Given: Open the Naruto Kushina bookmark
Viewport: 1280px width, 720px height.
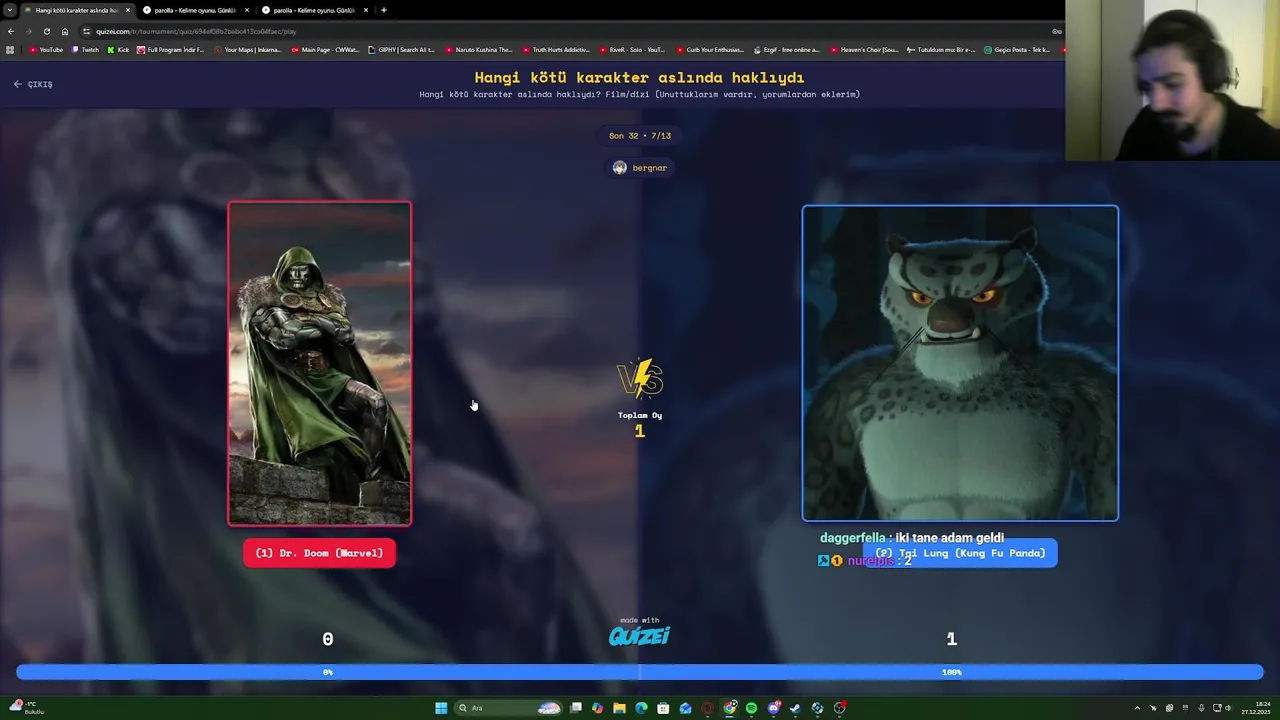Looking at the screenshot, I should pyautogui.click(x=479, y=50).
